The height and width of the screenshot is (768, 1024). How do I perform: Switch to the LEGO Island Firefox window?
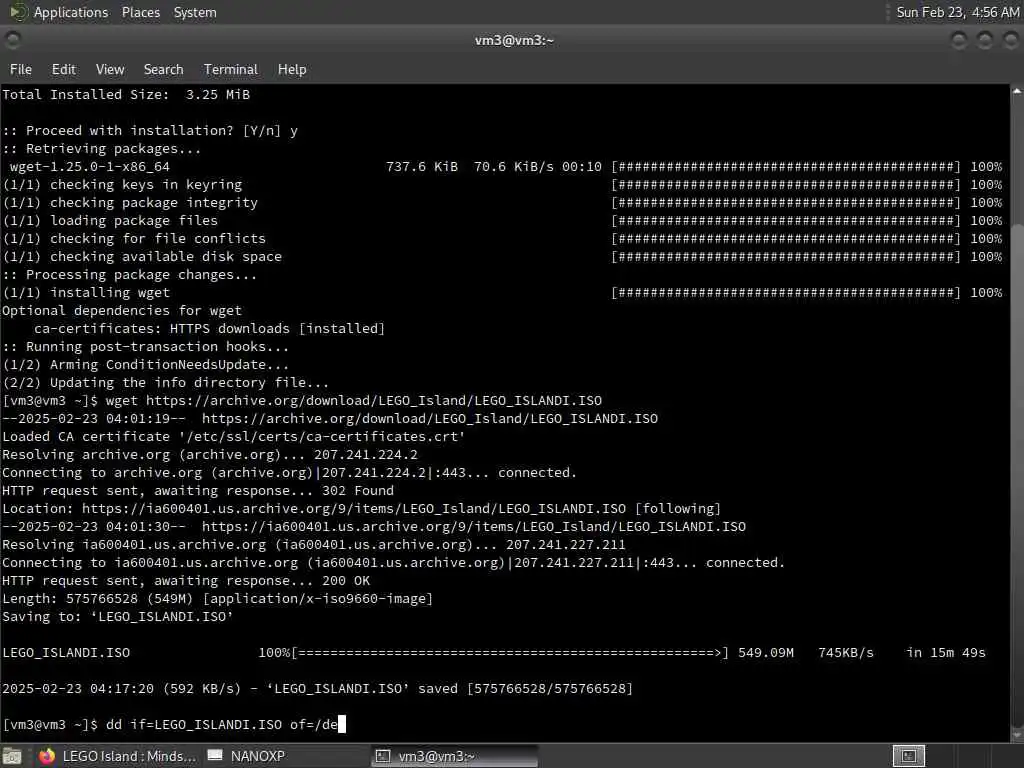pyautogui.click(x=118, y=756)
